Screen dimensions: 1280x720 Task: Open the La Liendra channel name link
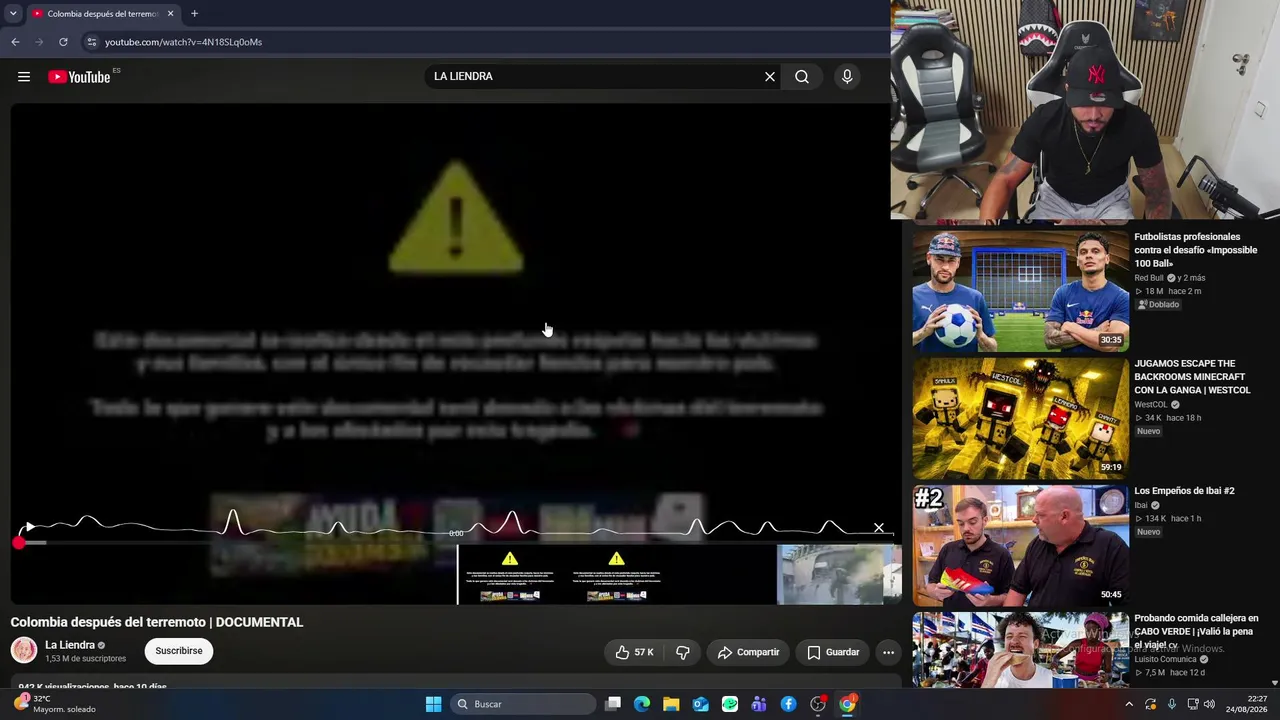click(x=70, y=645)
